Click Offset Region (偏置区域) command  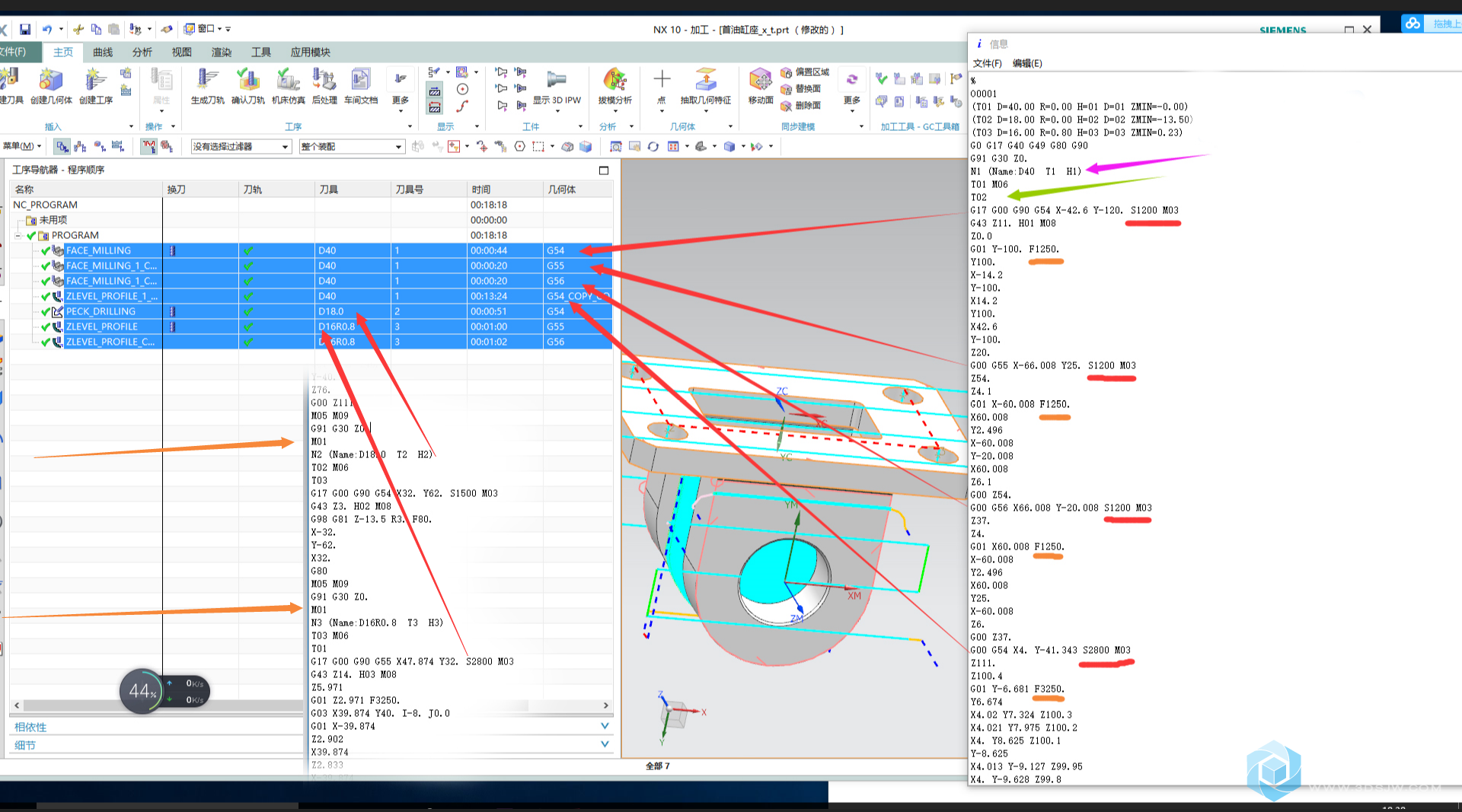(x=805, y=72)
